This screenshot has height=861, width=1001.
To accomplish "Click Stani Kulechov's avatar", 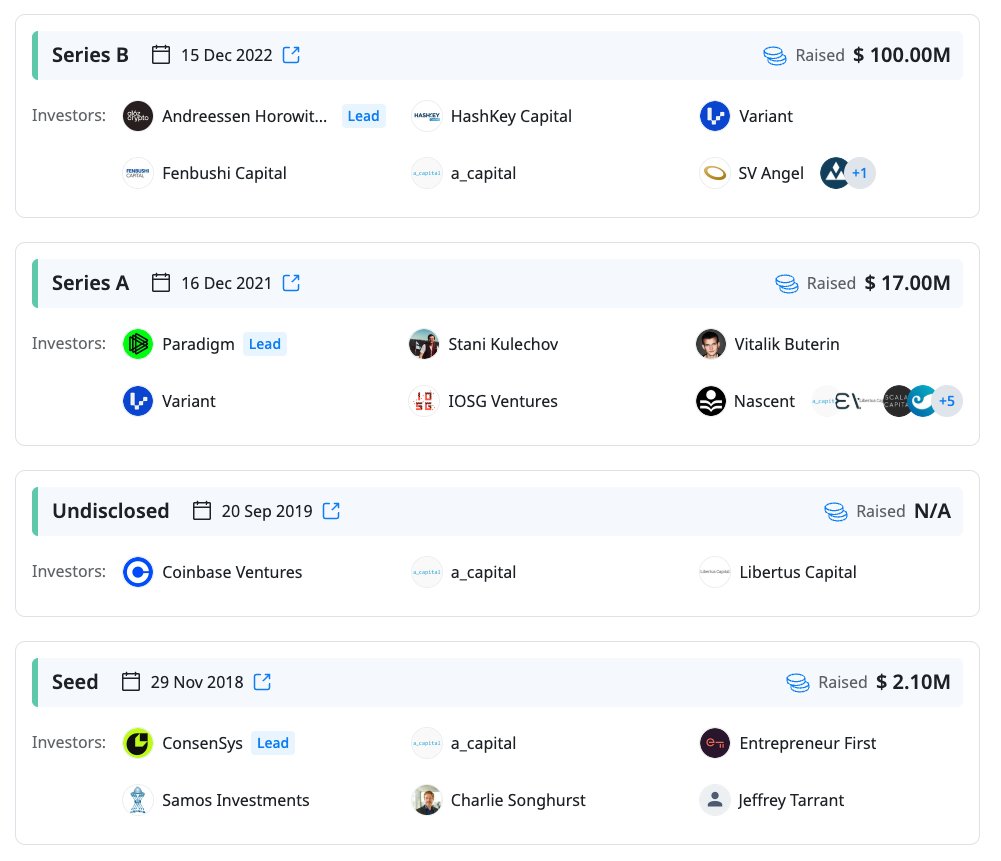I will pos(424,344).
